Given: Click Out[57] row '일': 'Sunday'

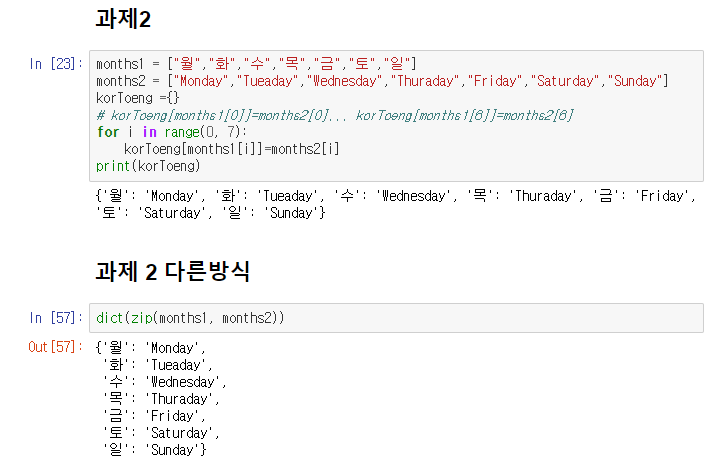Looking at the screenshot, I should coord(155,450).
